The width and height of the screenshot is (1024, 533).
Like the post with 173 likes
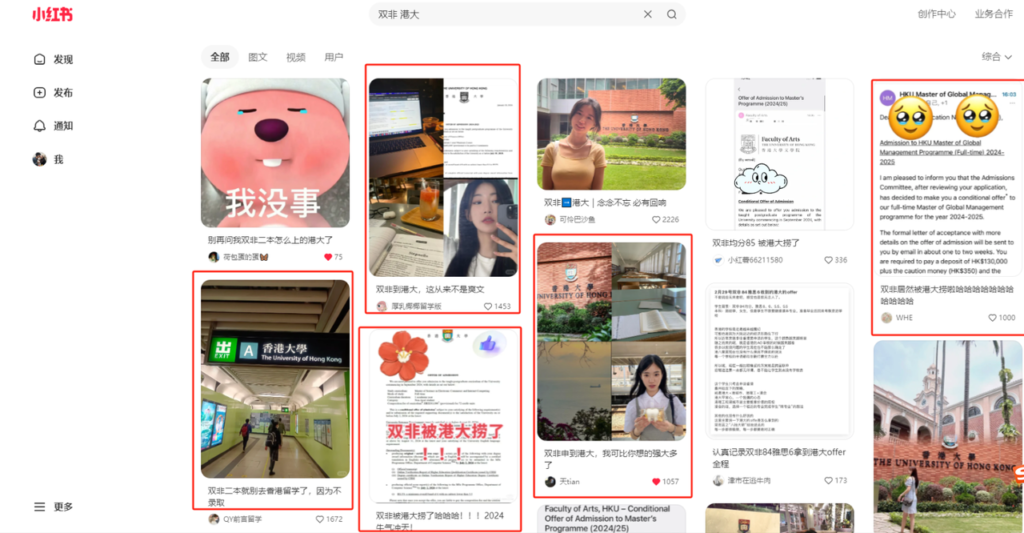[x=828, y=481]
